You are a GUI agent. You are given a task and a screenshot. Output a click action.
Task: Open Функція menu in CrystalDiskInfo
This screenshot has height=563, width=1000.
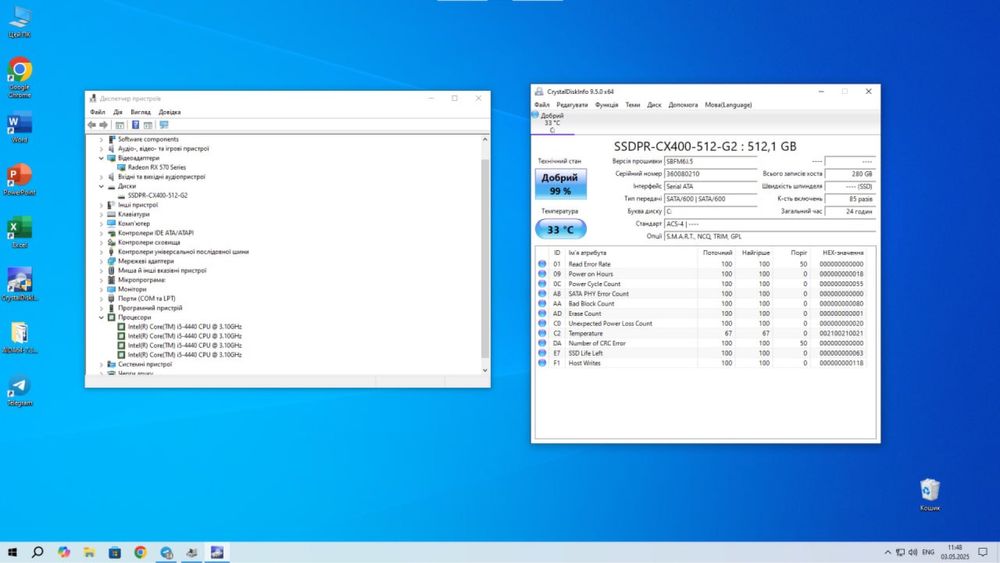[x=607, y=105]
